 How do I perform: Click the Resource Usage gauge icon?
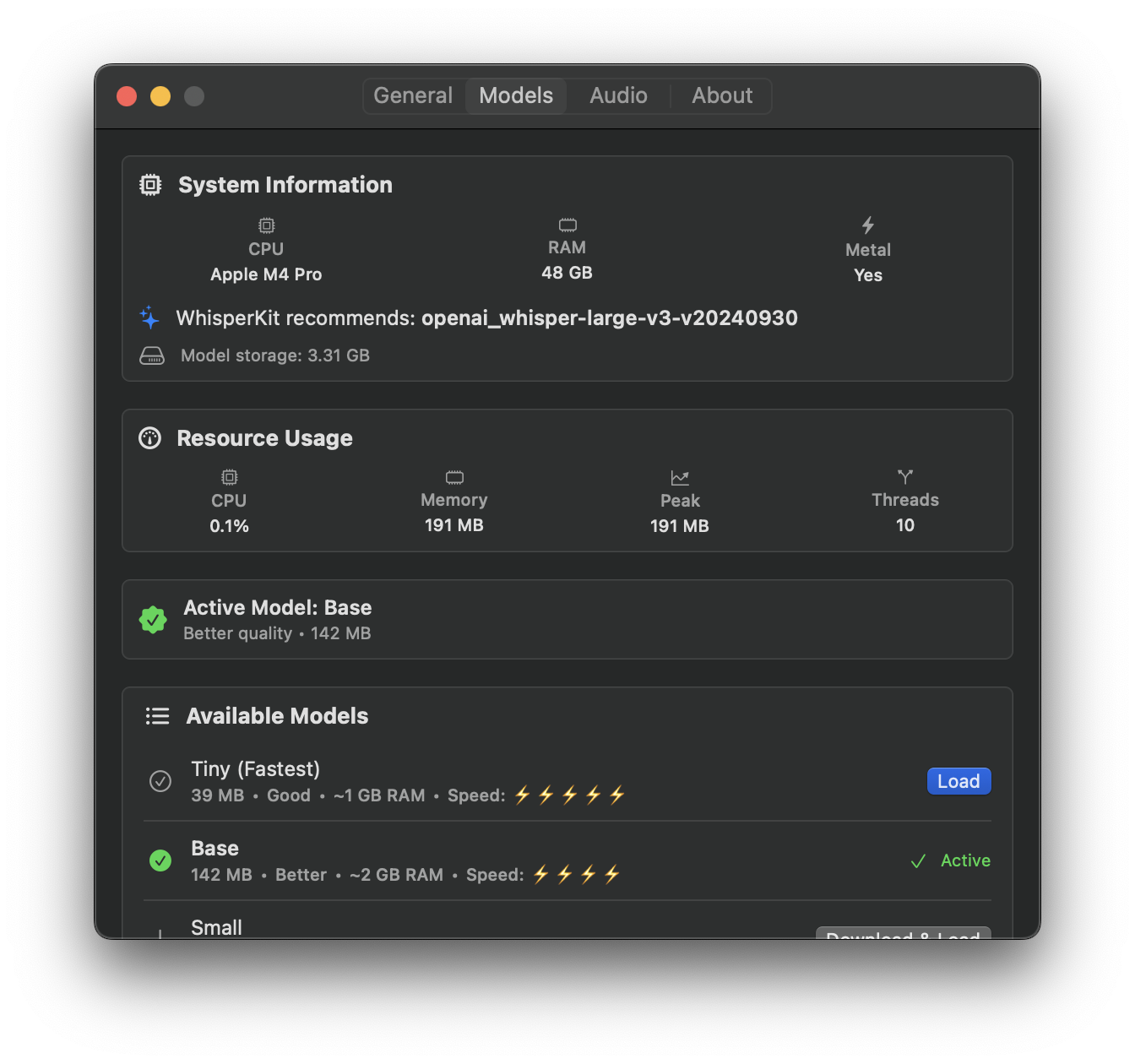(x=149, y=437)
